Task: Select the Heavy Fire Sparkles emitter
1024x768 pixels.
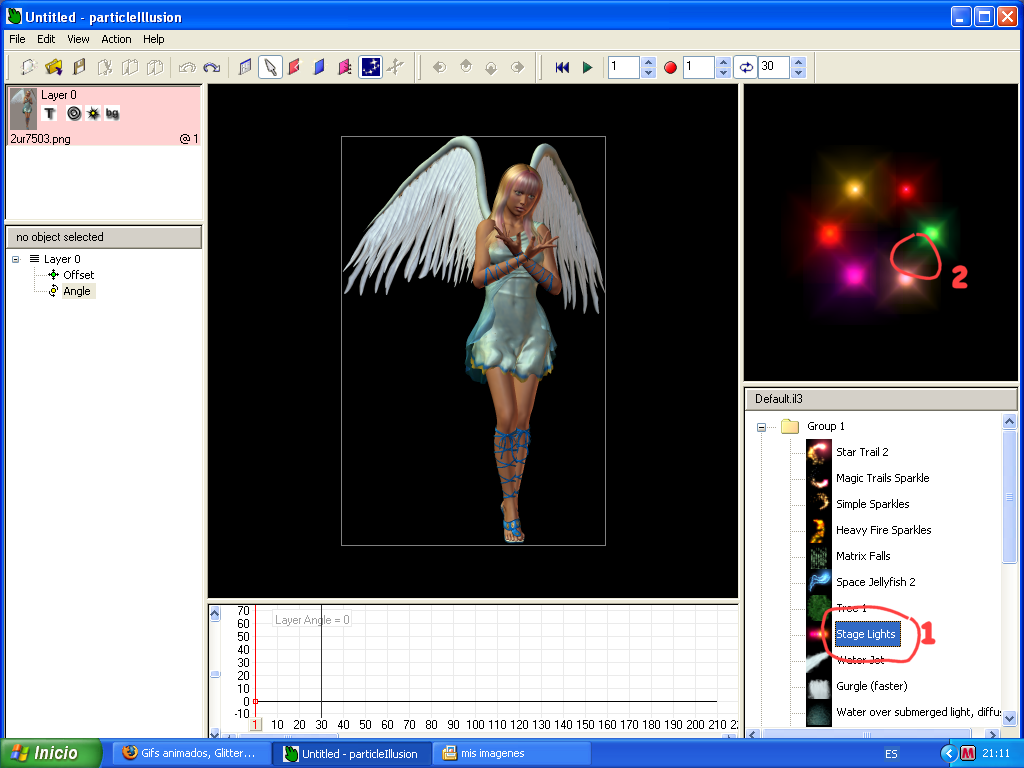Action: pyautogui.click(x=884, y=530)
